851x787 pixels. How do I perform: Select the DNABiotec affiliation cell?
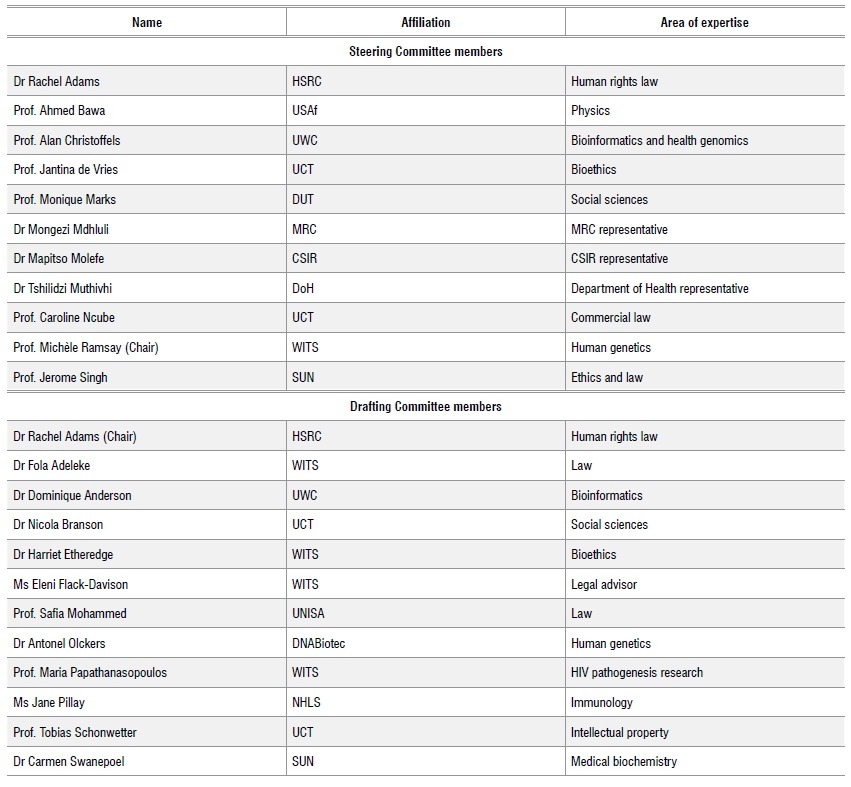[318, 644]
